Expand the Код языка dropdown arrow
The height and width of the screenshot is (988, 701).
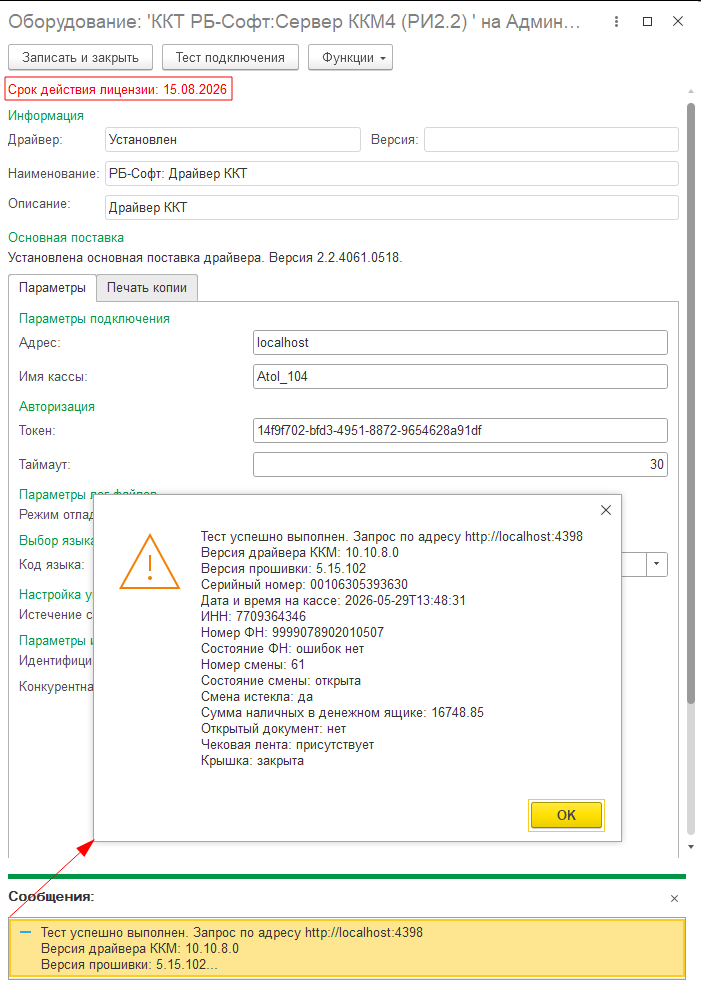(x=656, y=564)
